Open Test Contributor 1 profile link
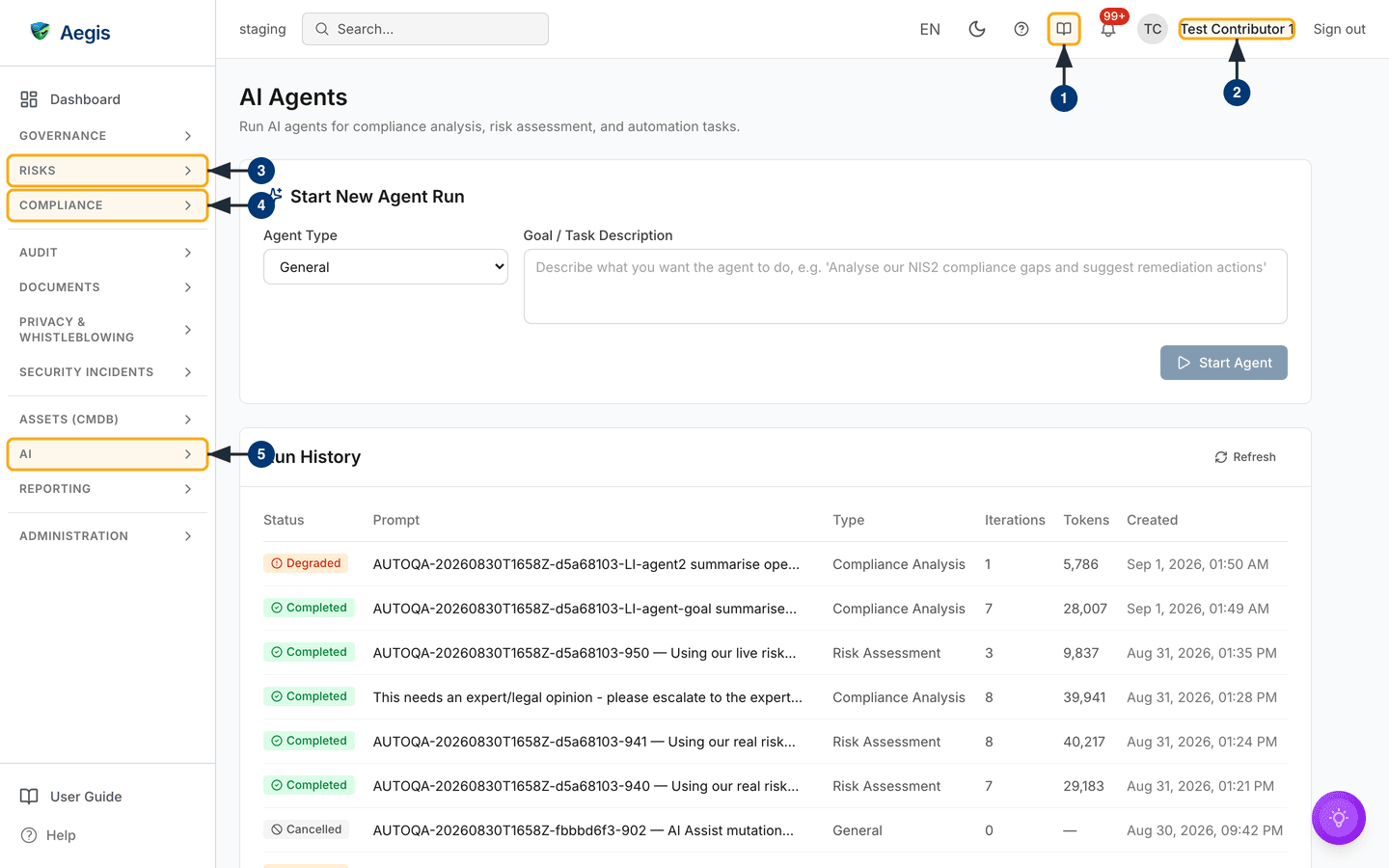 click(x=1237, y=29)
